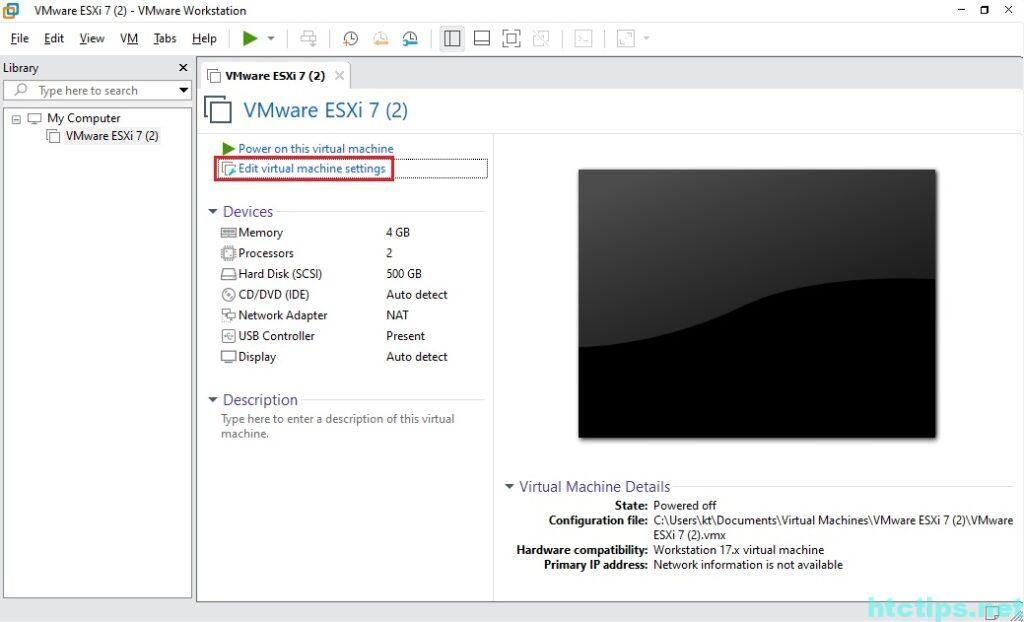Click the Powered off state value
Screen dimensions: 1024x622
[684, 505]
